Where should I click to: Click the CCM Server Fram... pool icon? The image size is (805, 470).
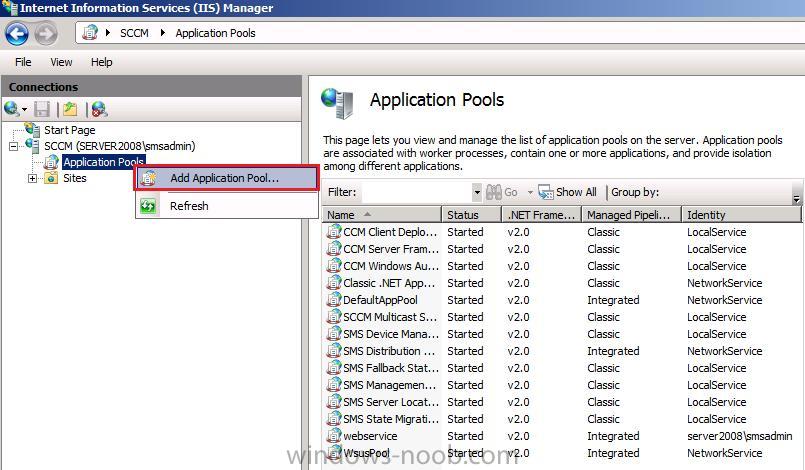[x=334, y=249]
